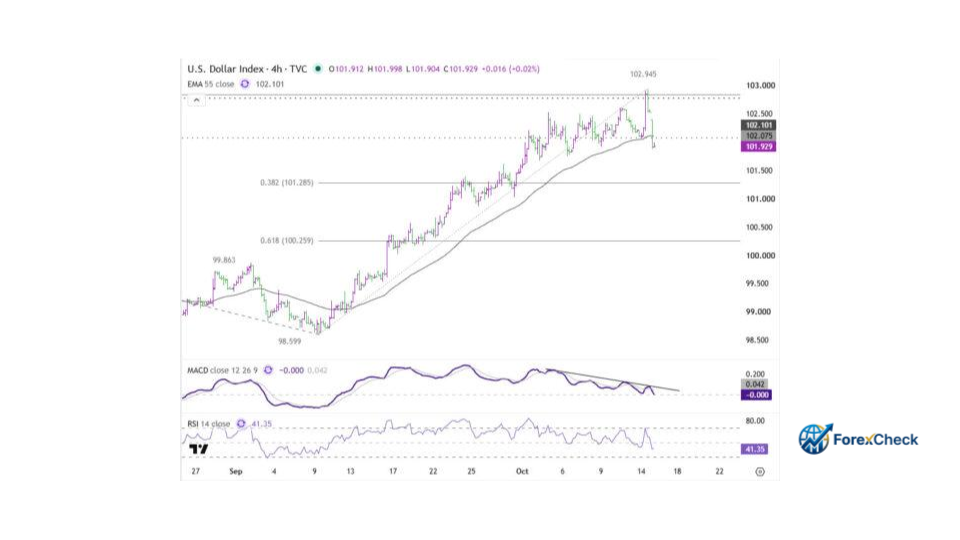Click the C101.929 close value
The height and width of the screenshot is (540, 960).
click(x=460, y=69)
